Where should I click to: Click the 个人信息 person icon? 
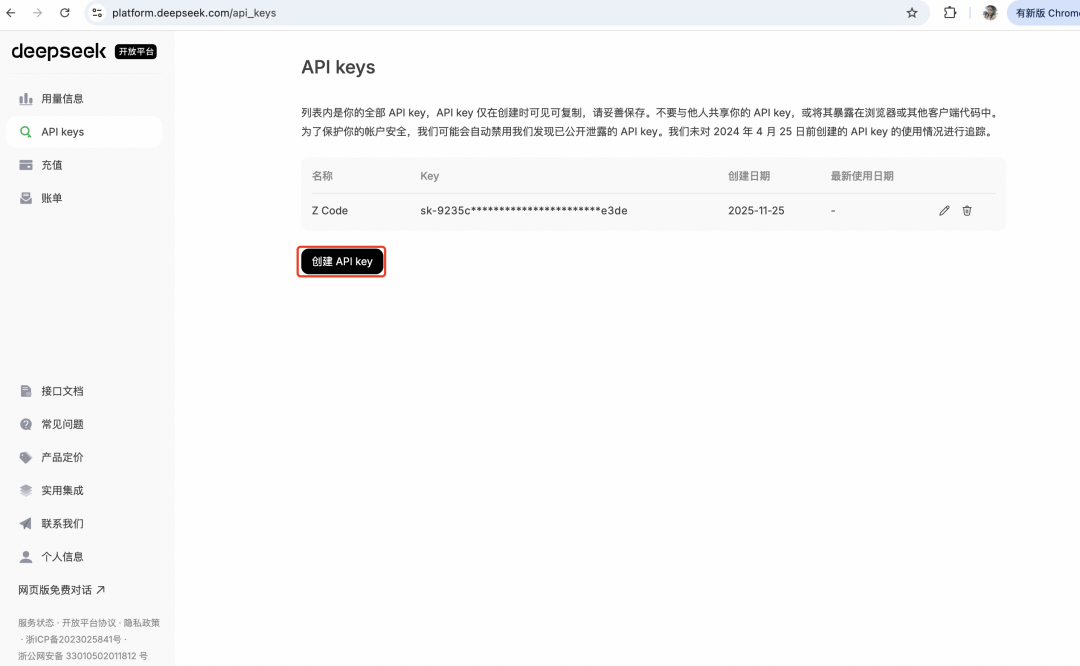pos(25,556)
